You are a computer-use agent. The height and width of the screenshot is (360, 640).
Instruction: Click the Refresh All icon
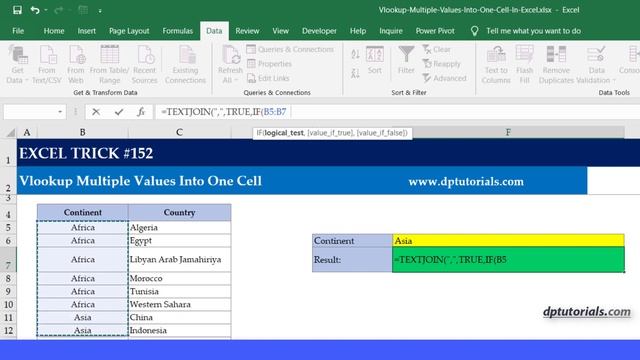click(231, 55)
